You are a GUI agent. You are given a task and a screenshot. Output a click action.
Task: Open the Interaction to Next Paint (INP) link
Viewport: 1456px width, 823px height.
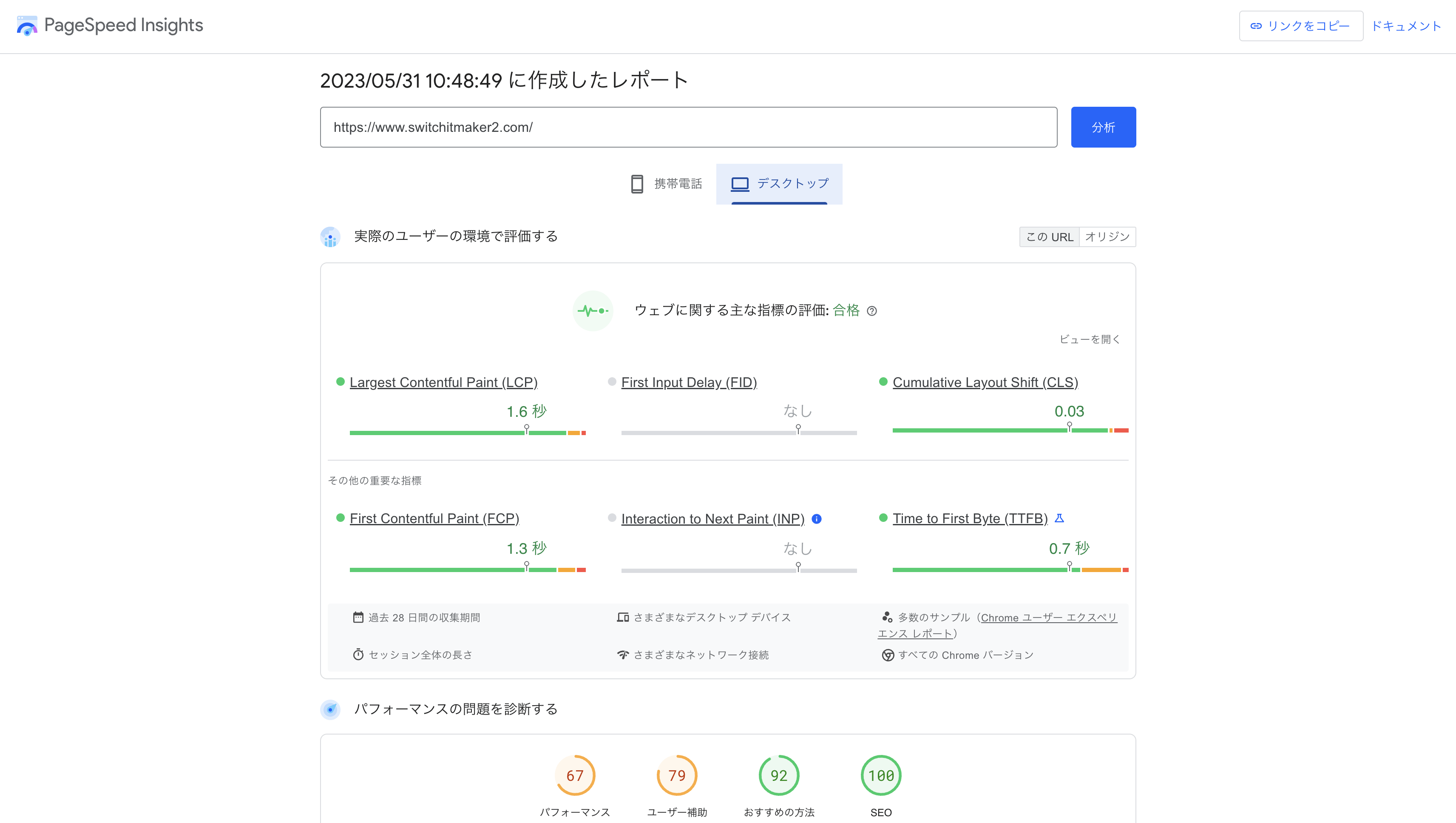coord(713,519)
